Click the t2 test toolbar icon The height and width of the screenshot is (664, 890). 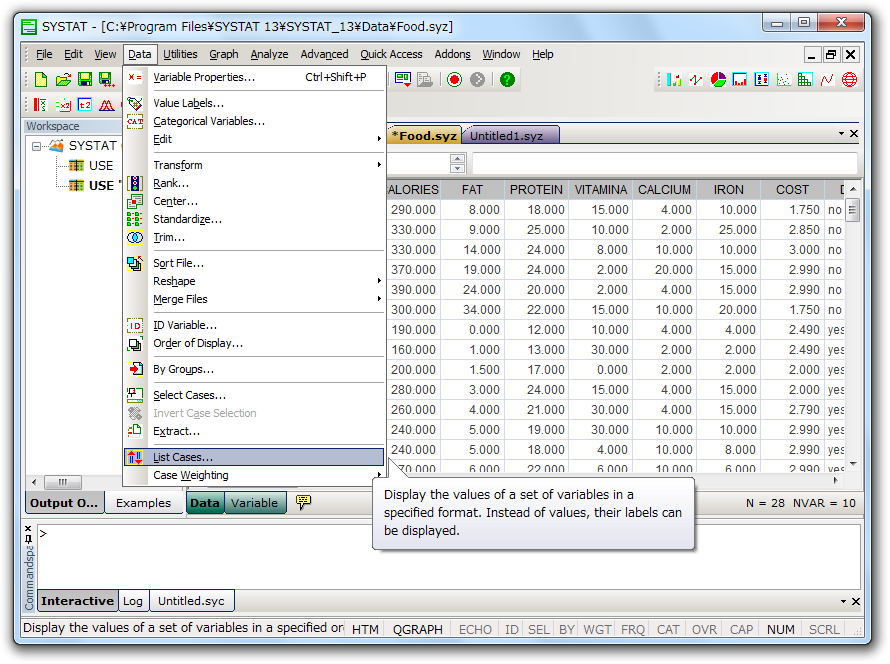click(x=85, y=105)
